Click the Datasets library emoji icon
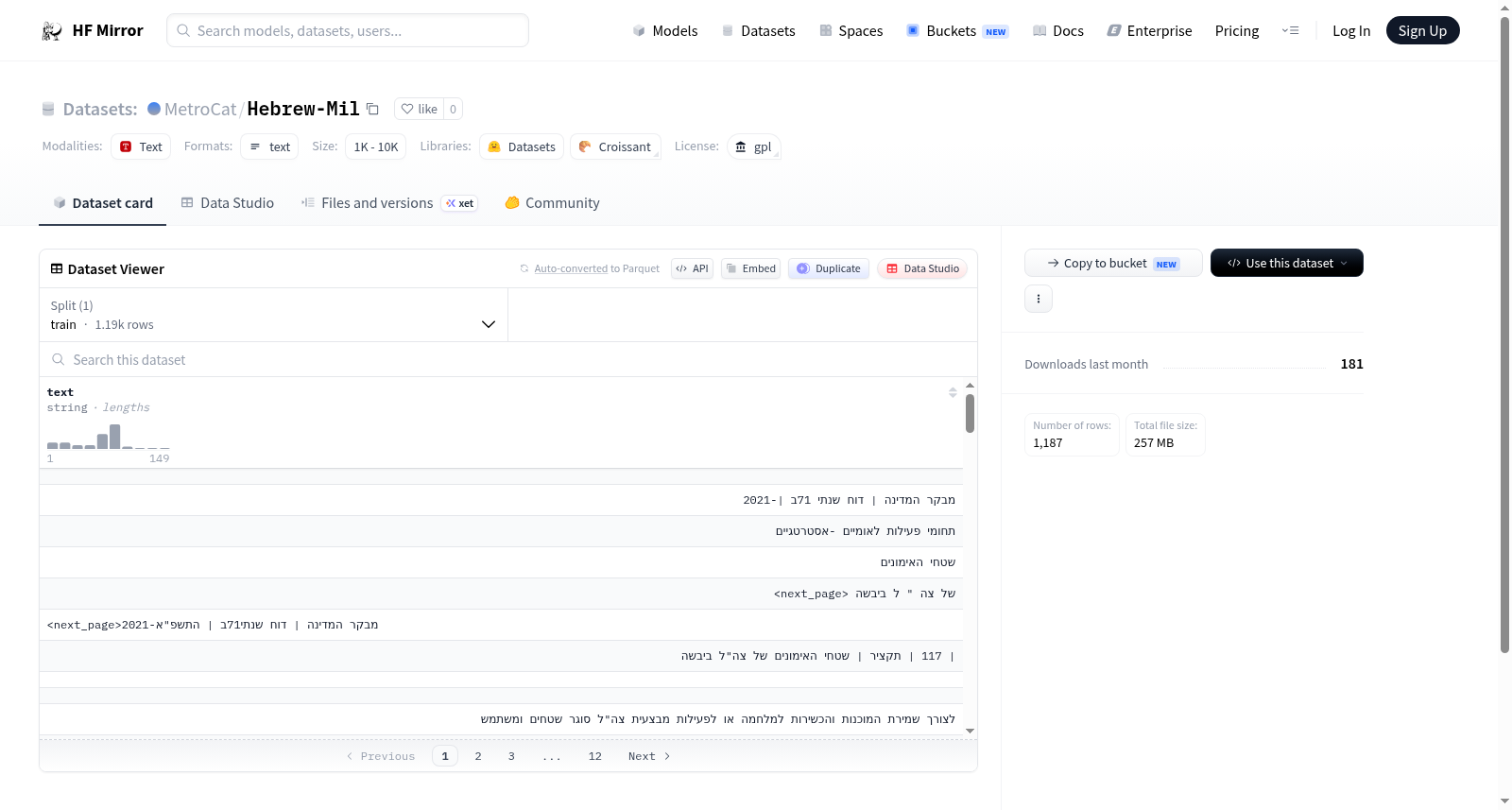The height and width of the screenshot is (810, 1512). point(494,146)
